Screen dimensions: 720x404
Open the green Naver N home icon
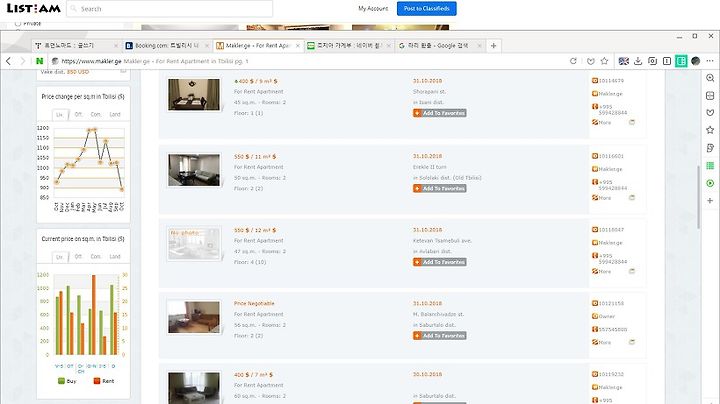pos(39,61)
